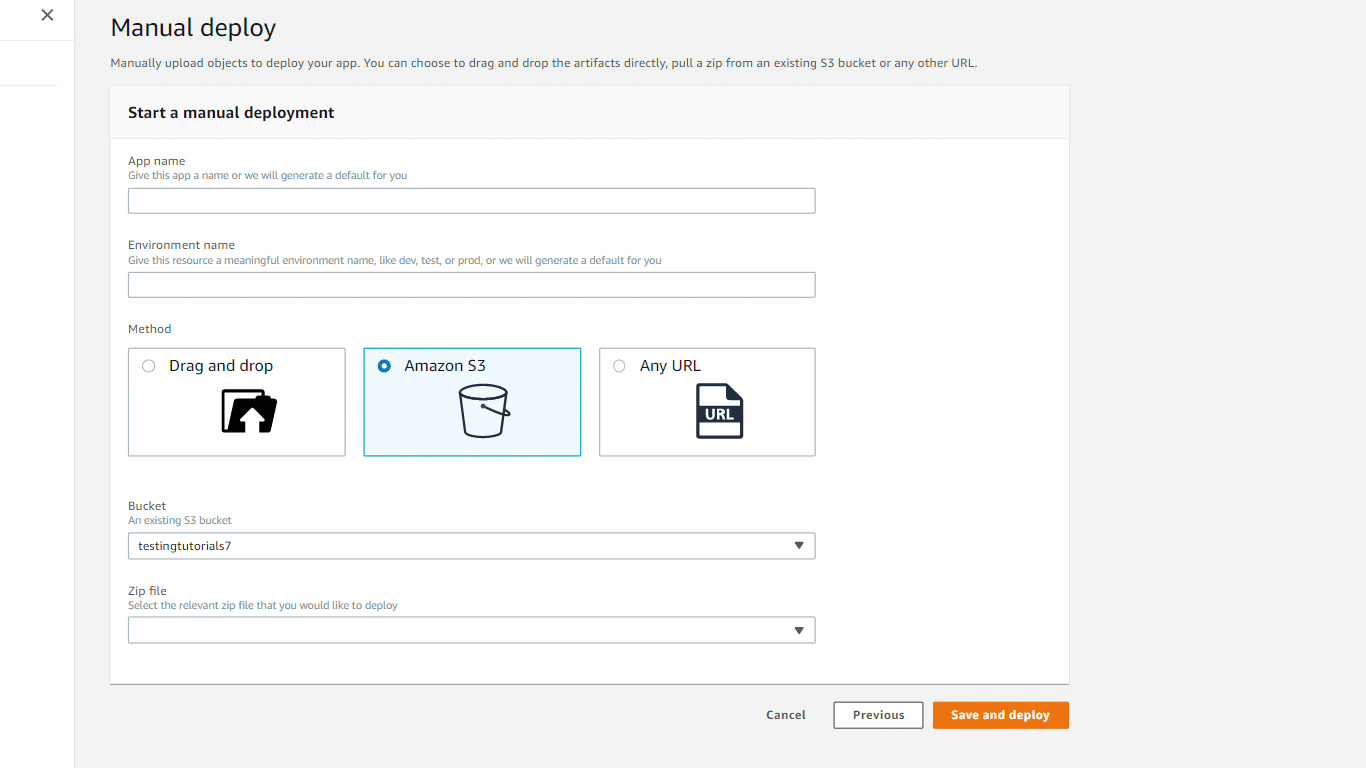Click the Previous button
The width and height of the screenshot is (1366, 768).
(877, 715)
